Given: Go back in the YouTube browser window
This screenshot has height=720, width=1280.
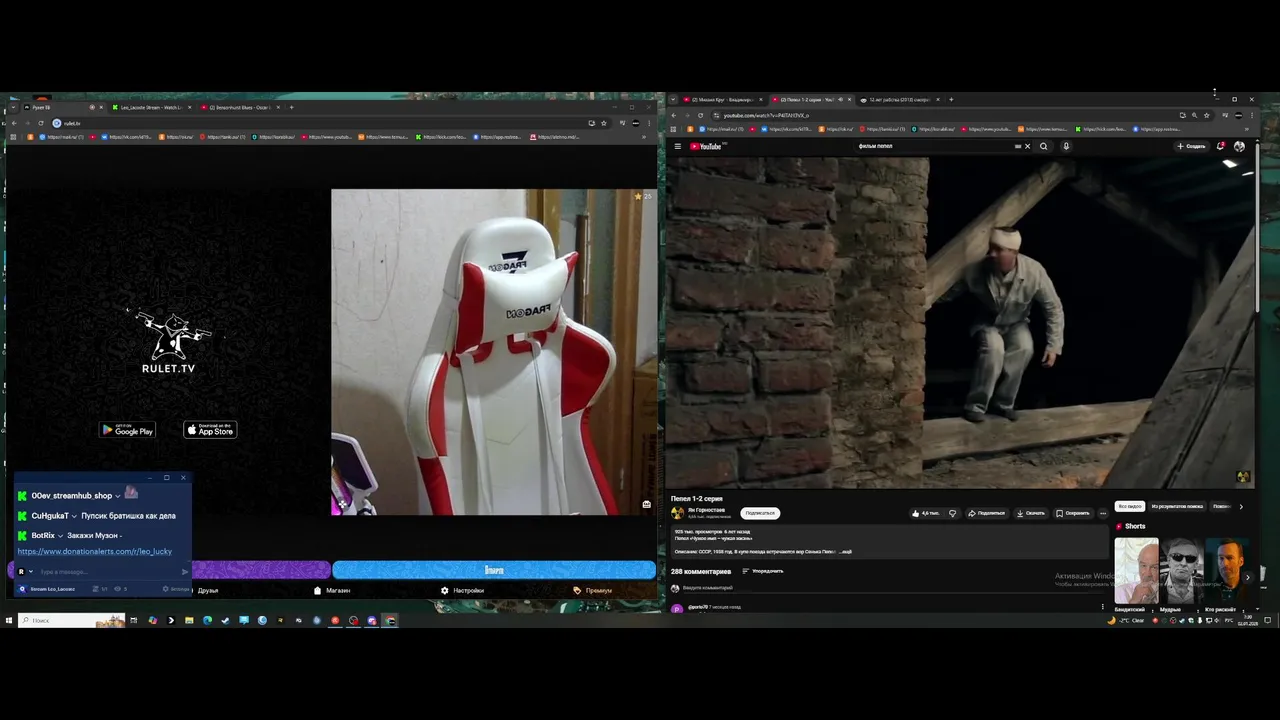Looking at the screenshot, I should coord(673,115).
